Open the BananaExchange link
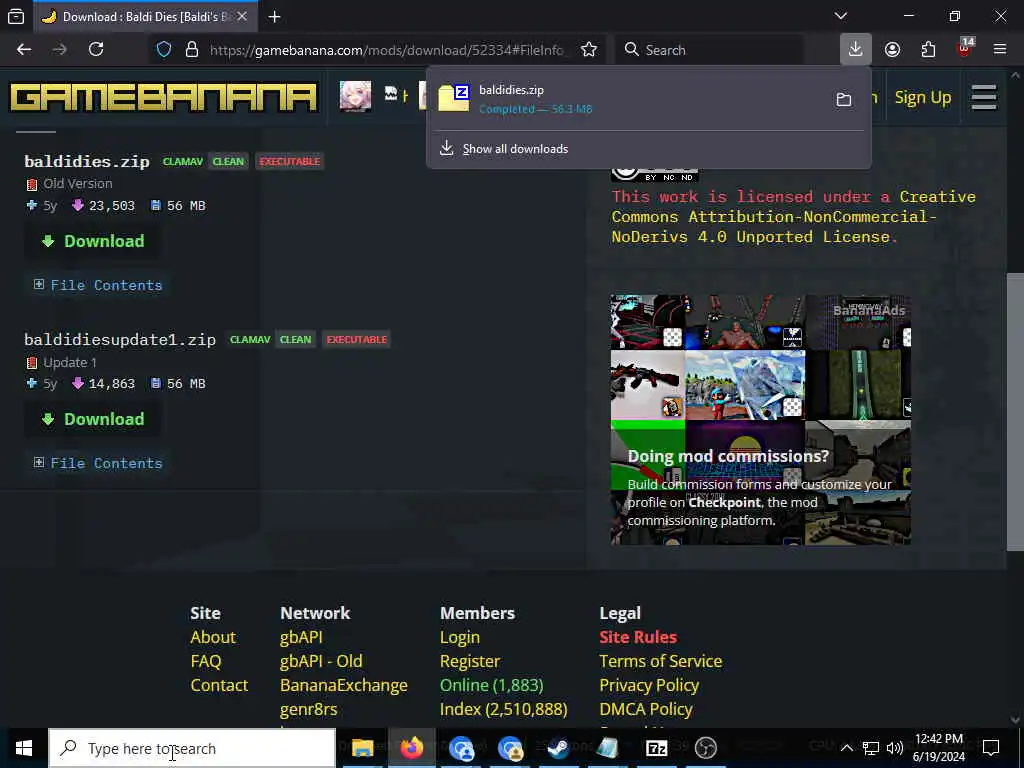The width and height of the screenshot is (1024, 768). coord(344,685)
